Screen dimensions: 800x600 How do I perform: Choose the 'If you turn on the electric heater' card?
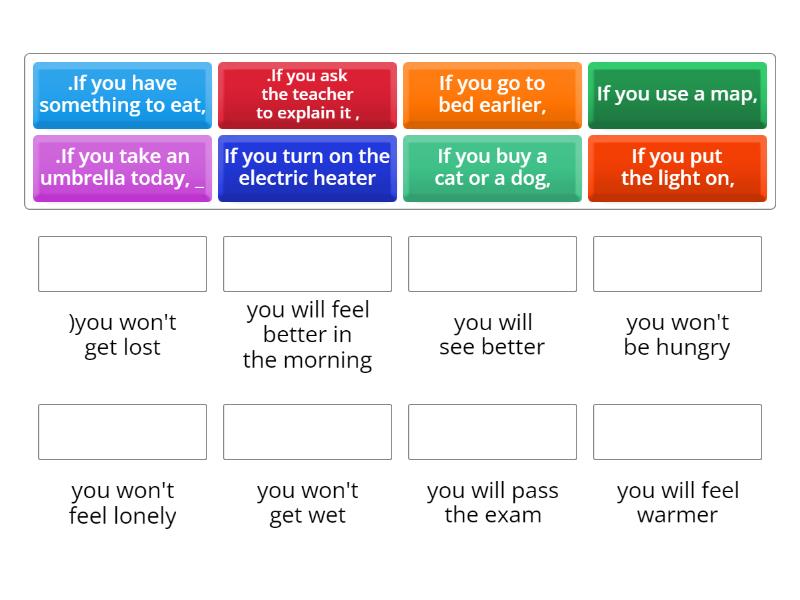pyautogui.click(x=307, y=167)
